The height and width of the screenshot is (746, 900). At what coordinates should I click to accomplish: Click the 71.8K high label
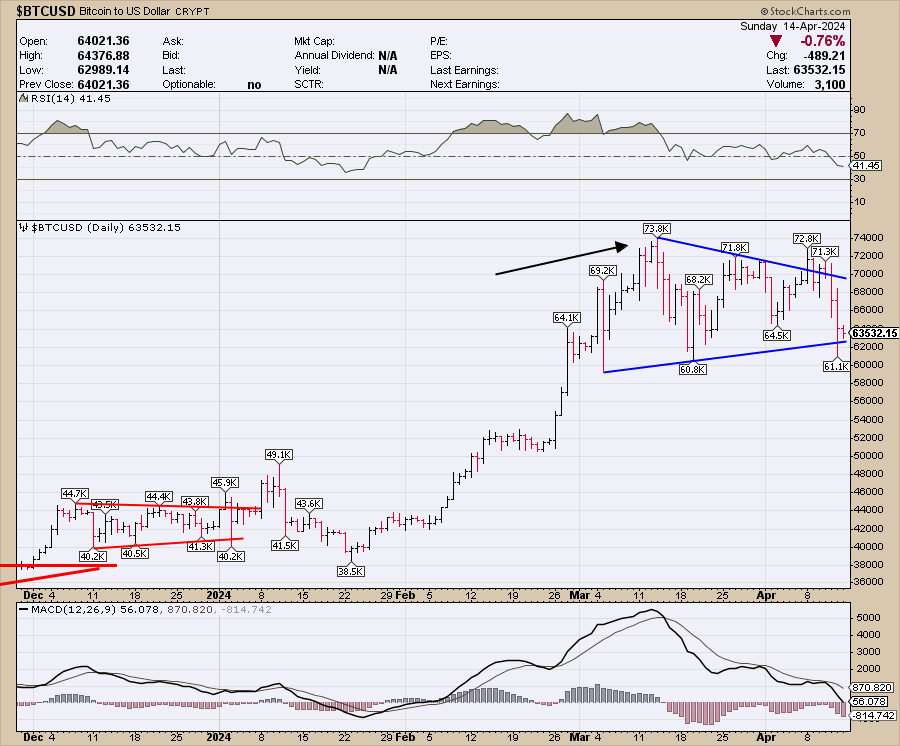[x=734, y=247]
